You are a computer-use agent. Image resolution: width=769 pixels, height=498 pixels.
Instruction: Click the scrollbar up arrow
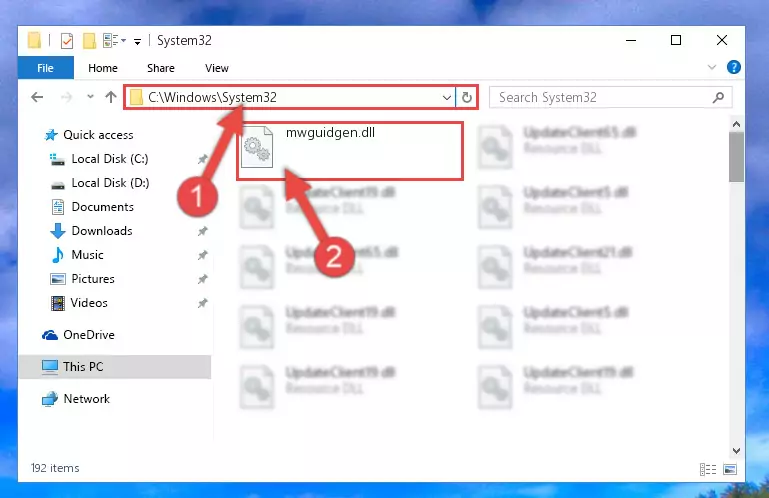(736, 124)
